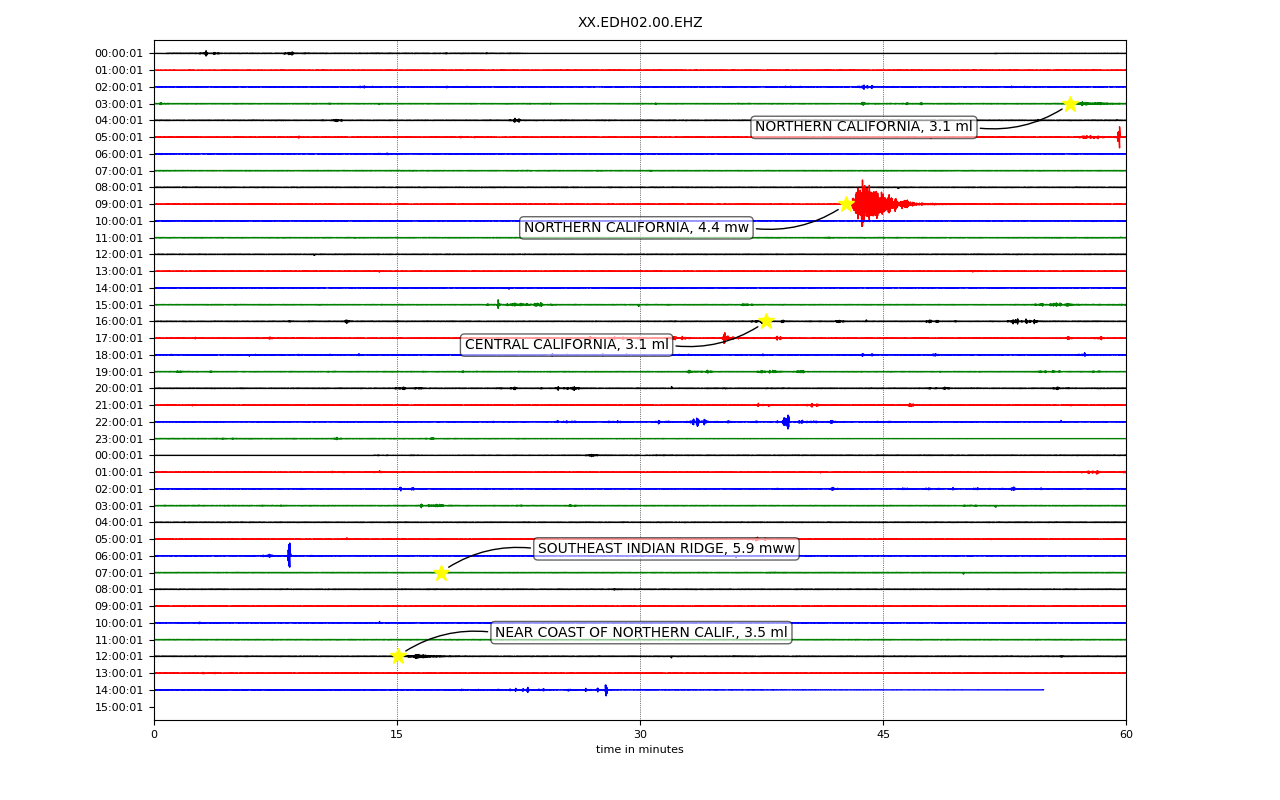Click the XX.EDH02.00.EHZ plot title
The width and height of the screenshot is (1280, 800).
(x=640, y=22)
